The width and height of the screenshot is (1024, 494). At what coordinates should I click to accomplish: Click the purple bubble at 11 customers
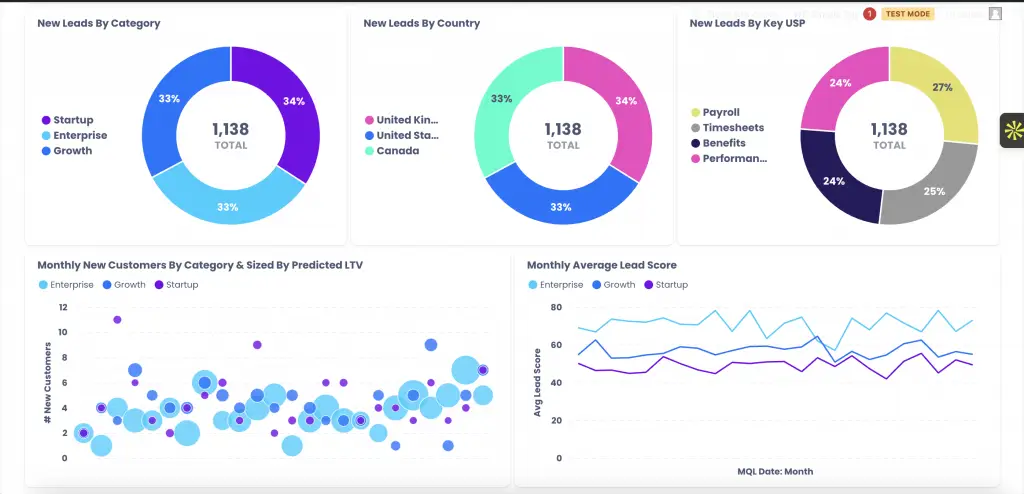click(x=117, y=320)
